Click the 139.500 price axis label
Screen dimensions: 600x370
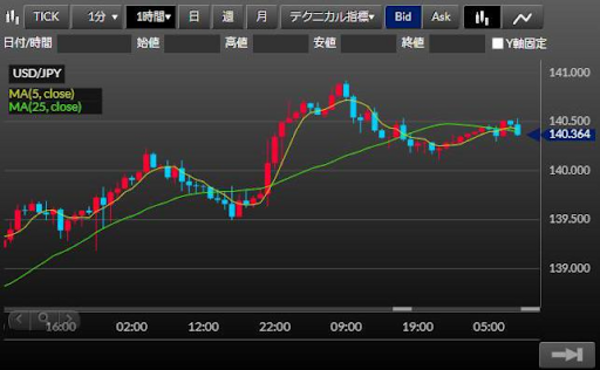569,219
